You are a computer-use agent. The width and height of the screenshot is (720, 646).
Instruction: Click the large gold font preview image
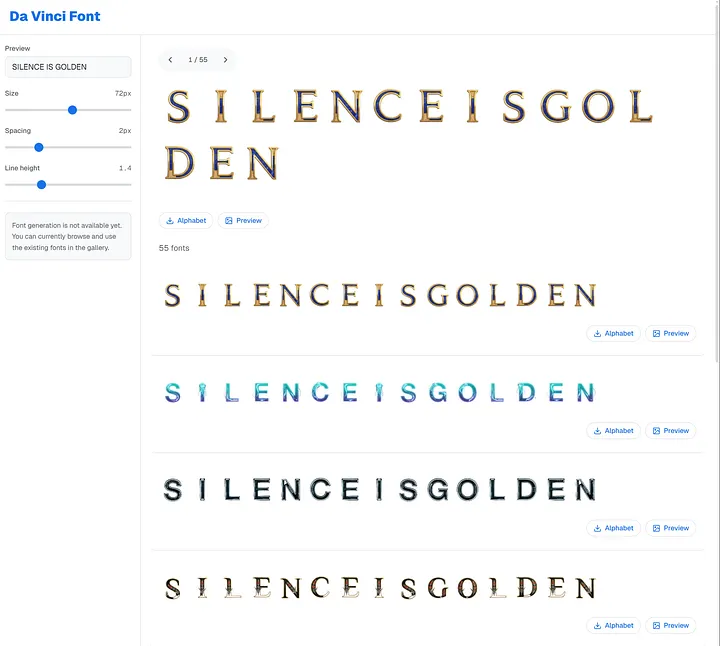[410, 133]
